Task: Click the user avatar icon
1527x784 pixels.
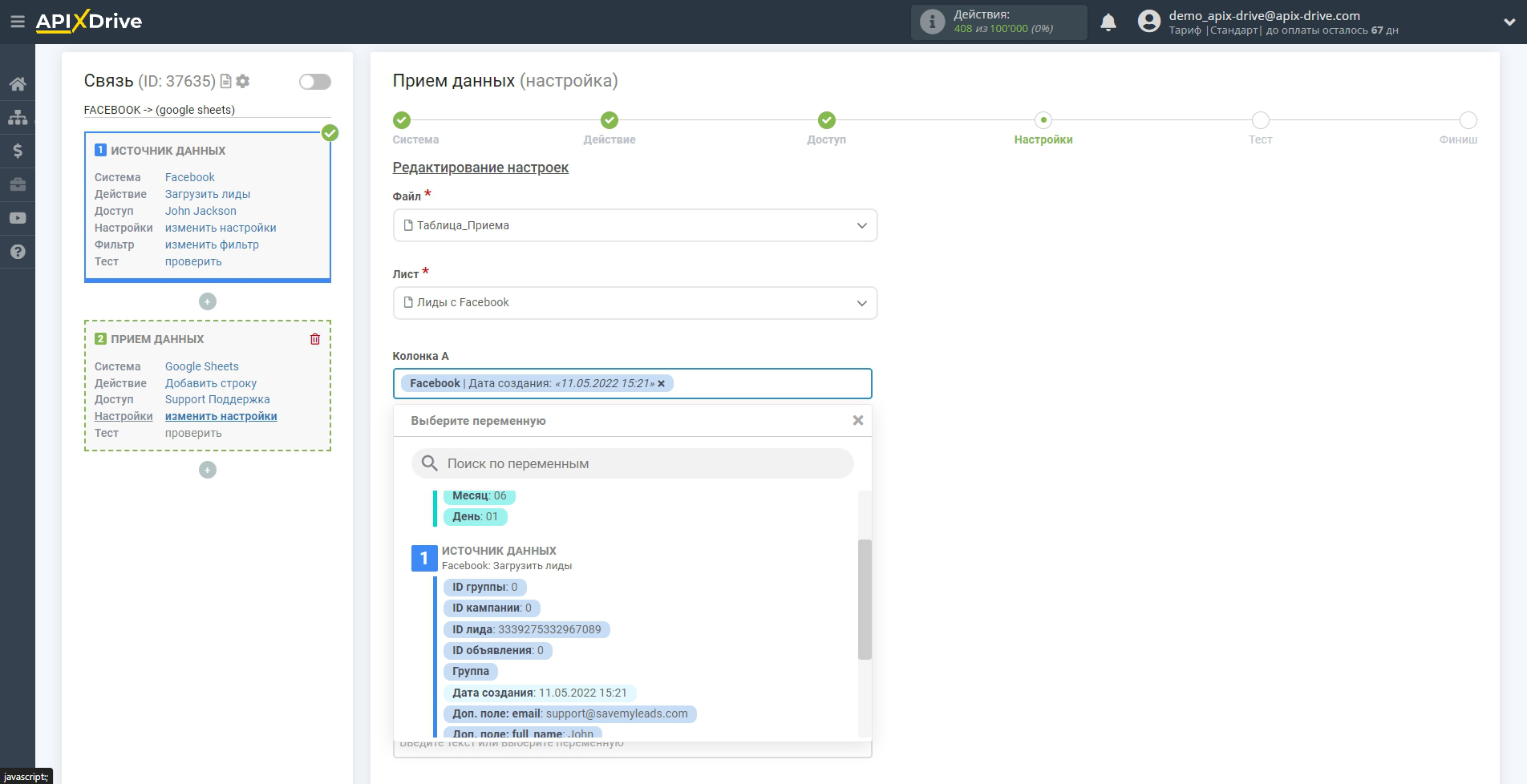Action: 1148,22
